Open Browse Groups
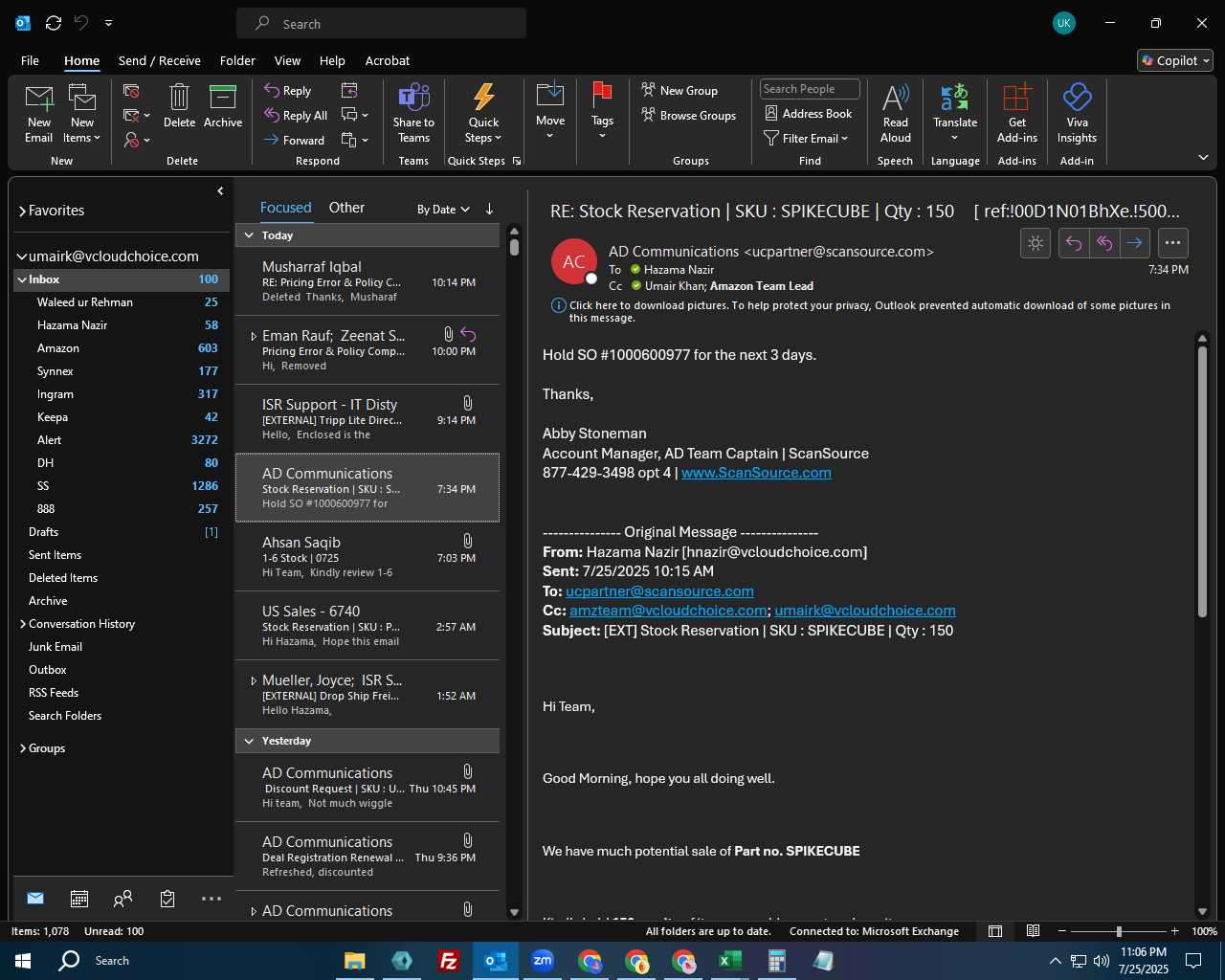 689,115
